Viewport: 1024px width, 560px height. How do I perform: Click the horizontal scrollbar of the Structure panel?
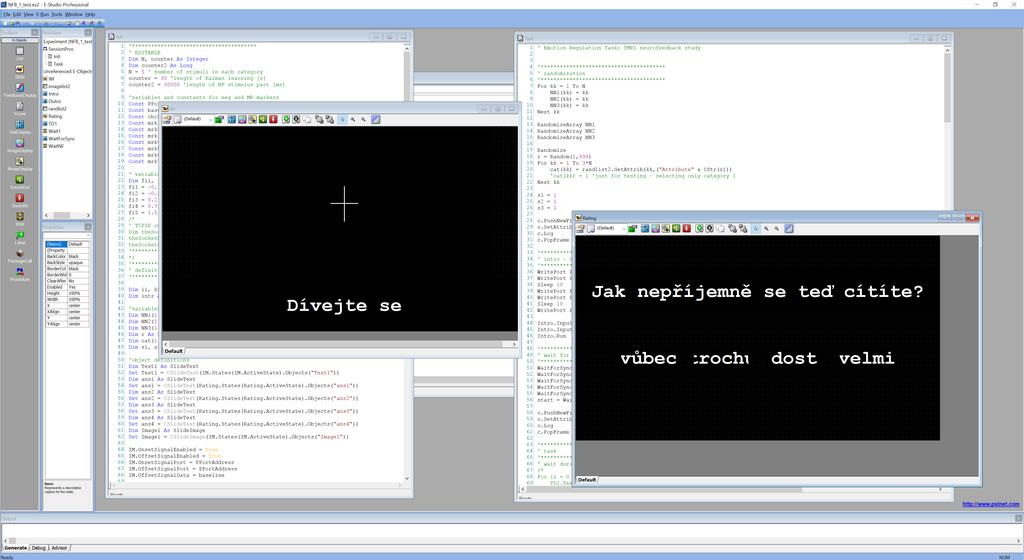click(x=67, y=215)
